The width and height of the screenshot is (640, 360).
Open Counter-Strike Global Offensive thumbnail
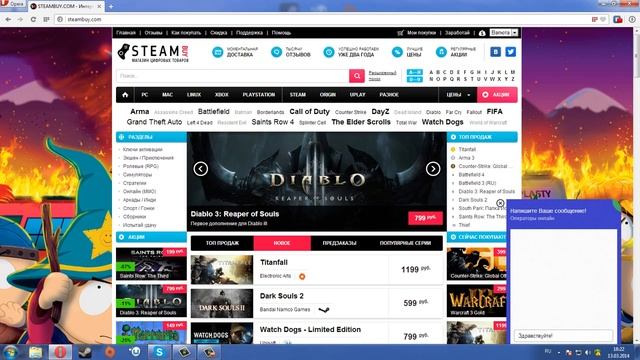coord(476,264)
